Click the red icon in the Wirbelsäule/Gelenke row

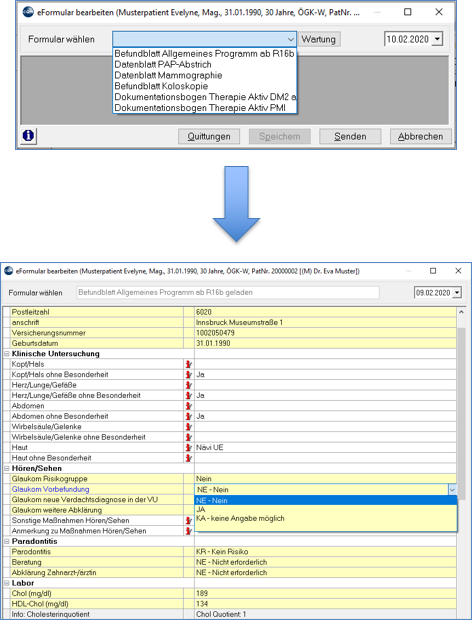click(189, 427)
